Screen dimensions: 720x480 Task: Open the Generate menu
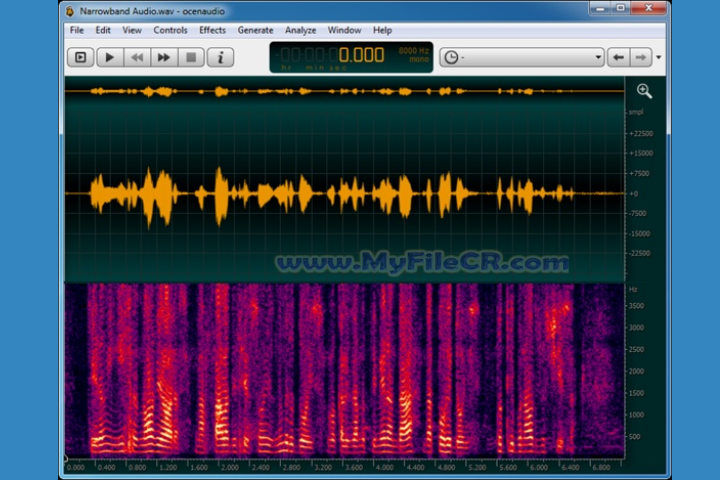[255, 30]
